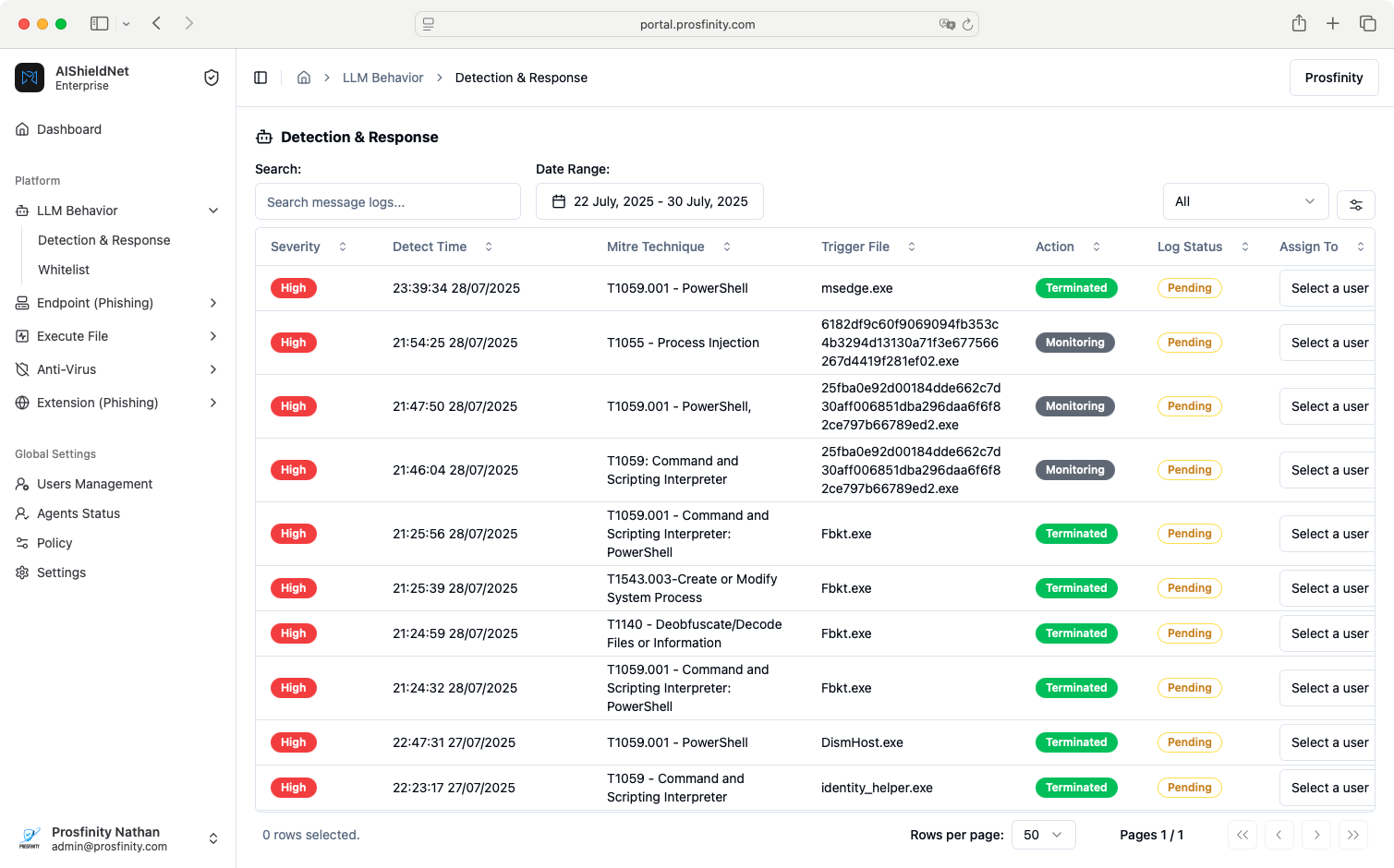Click the Safari share icon

click(x=1299, y=23)
